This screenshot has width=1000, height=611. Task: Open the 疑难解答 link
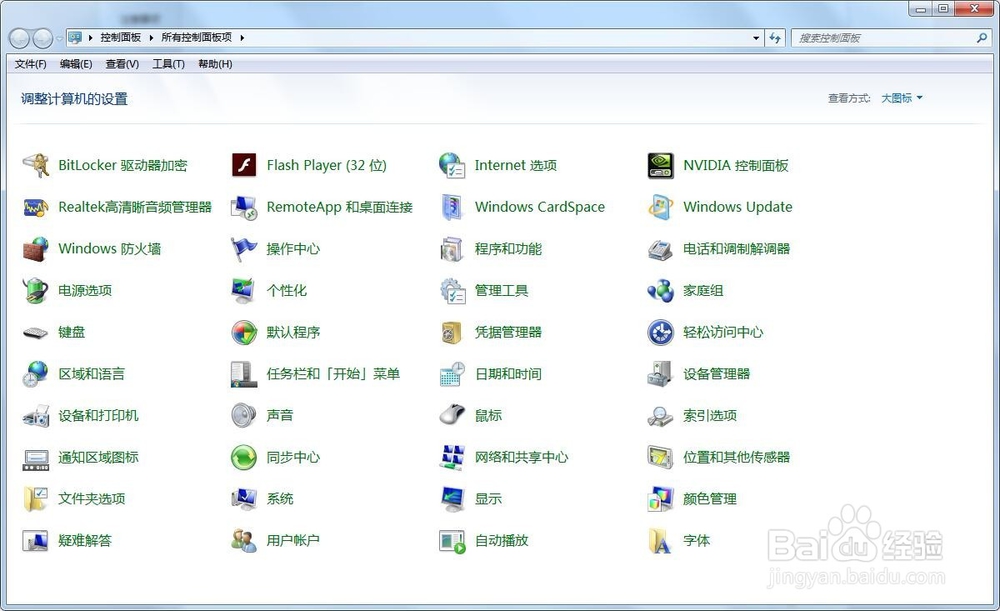tap(85, 541)
